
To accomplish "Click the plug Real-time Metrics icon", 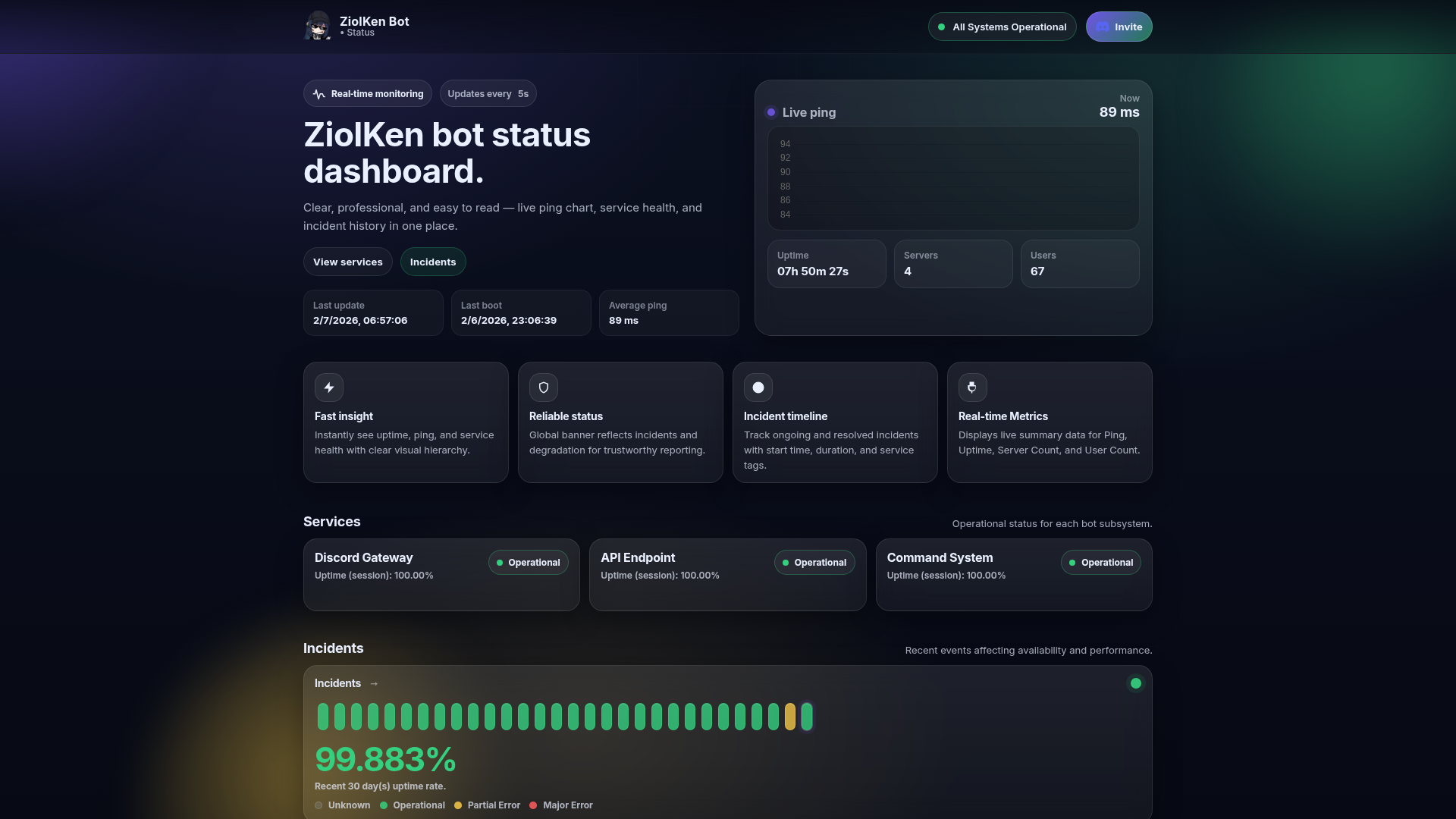I will [972, 388].
